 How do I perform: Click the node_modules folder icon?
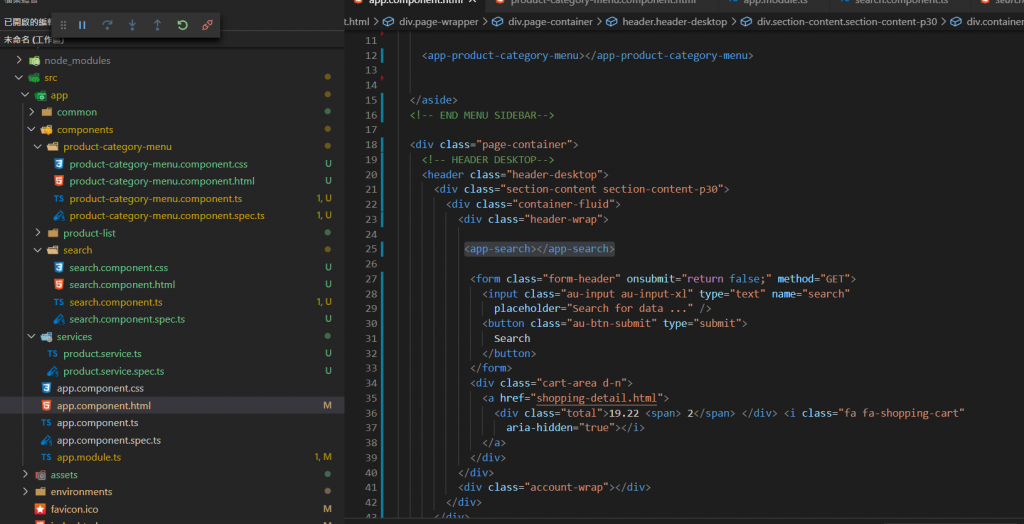(x=34, y=60)
